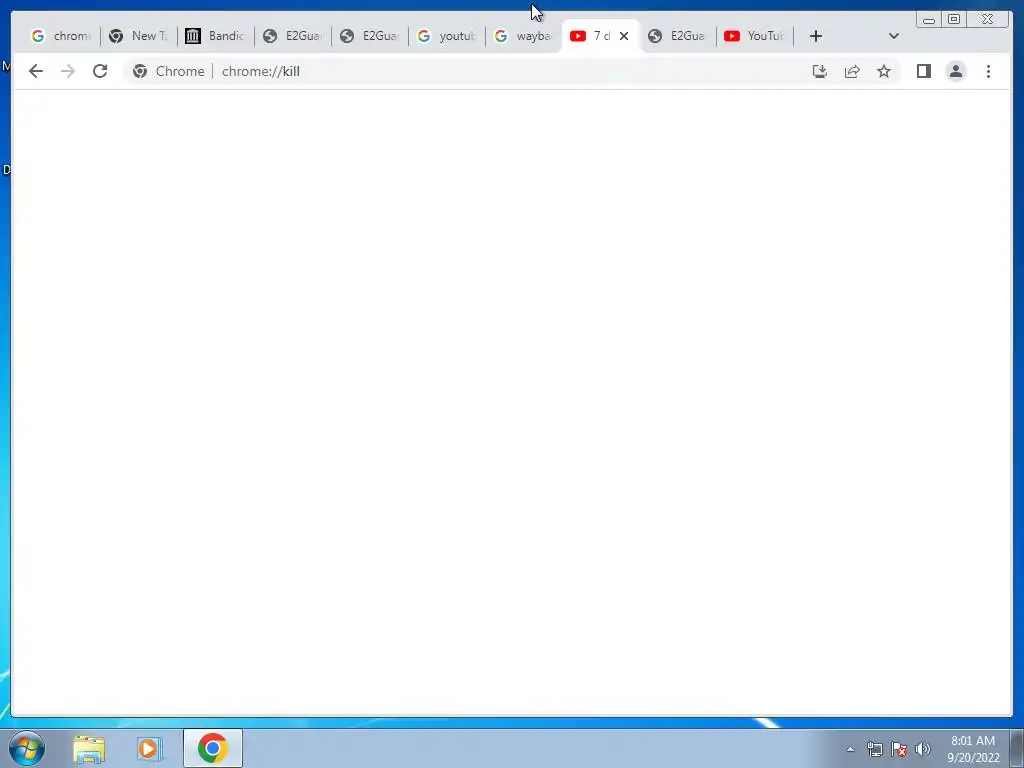Switch to the last E2Gua tab
This screenshot has width=1024, height=768.
[x=678, y=36]
